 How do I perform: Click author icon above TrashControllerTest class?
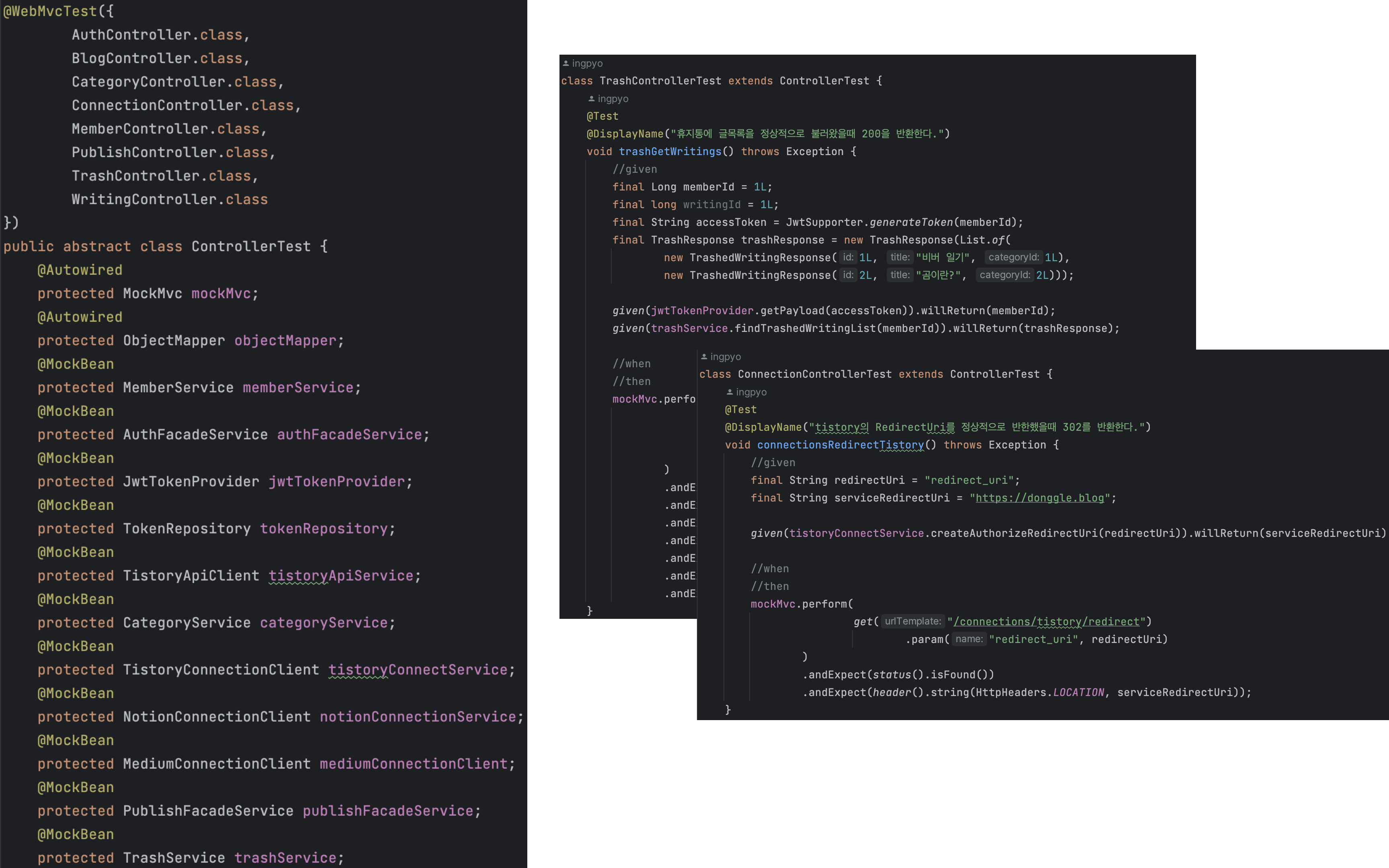[565, 63]
